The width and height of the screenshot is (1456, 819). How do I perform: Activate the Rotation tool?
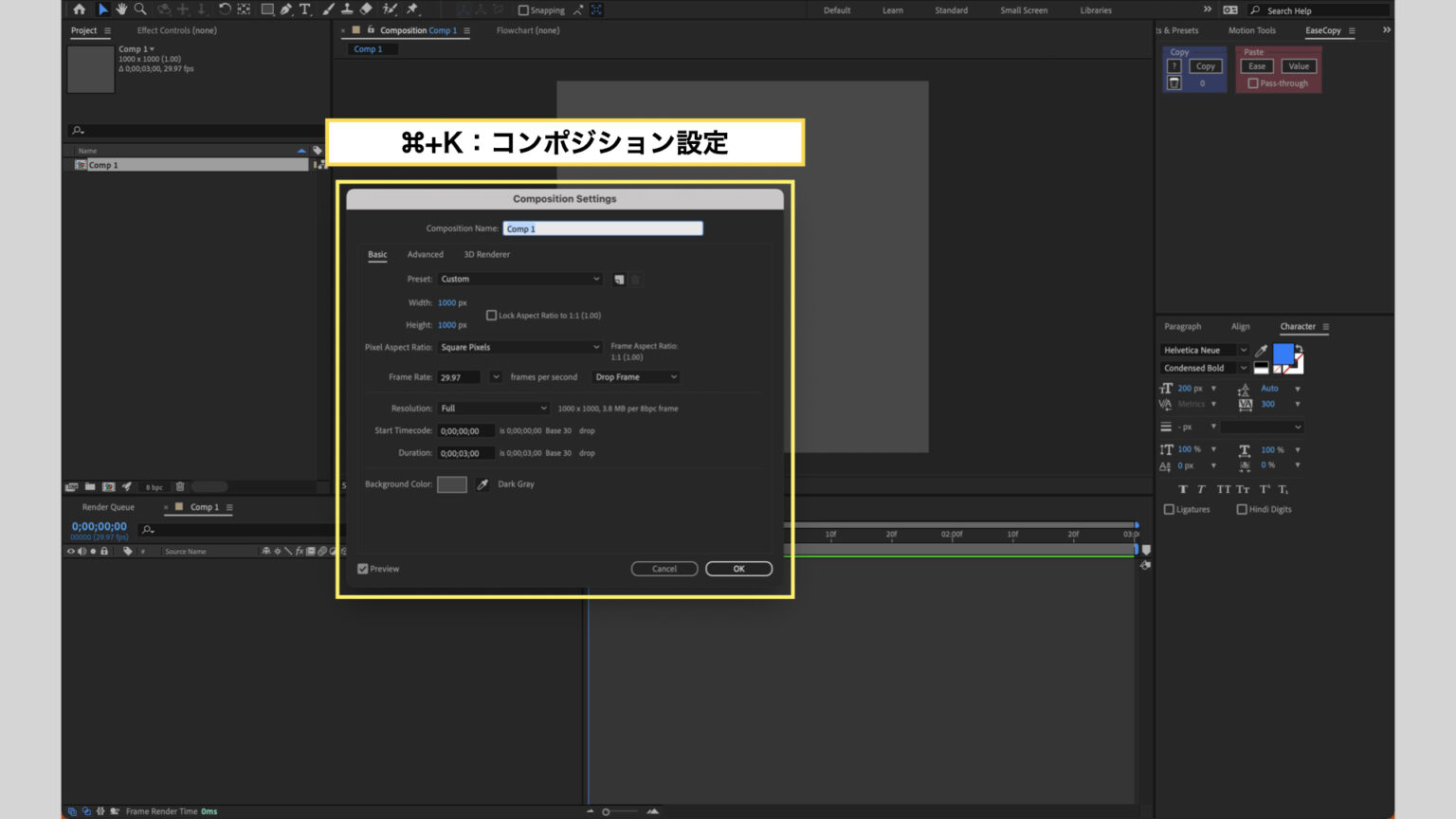click(226, 9)
